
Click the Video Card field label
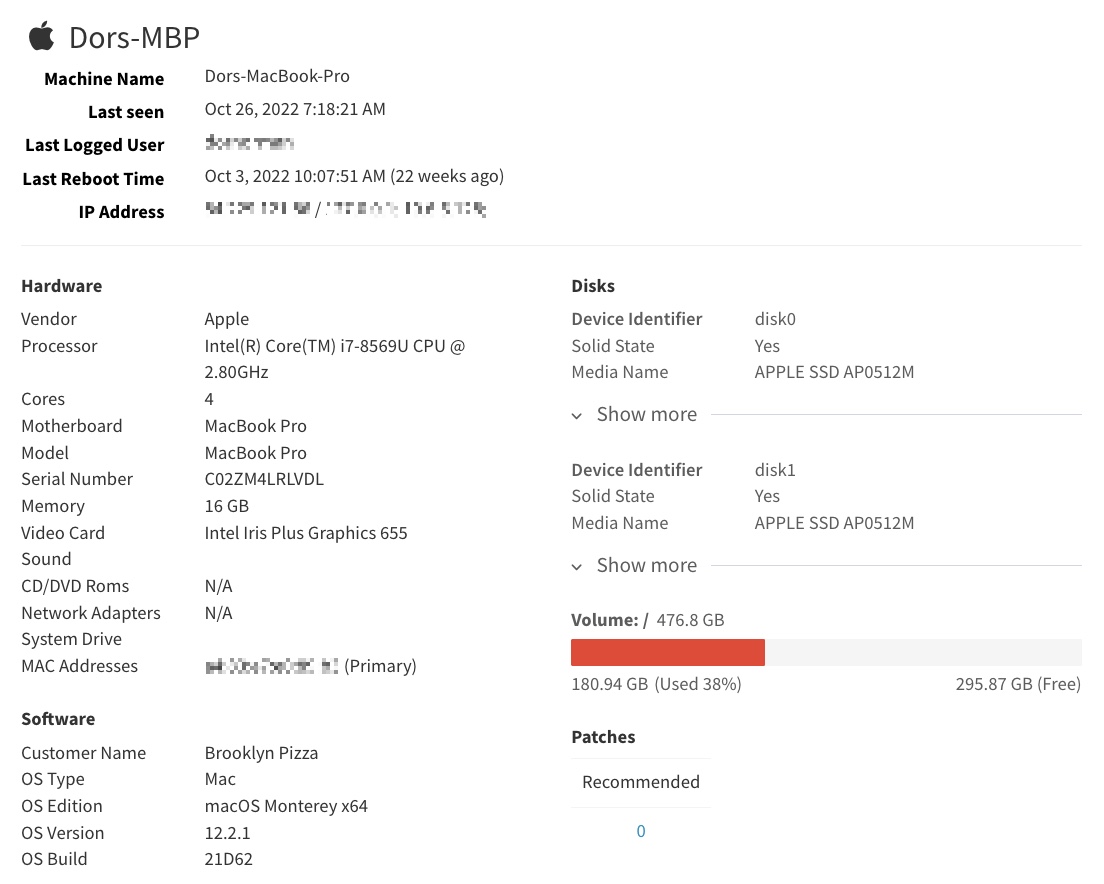click(x=63, y=533)
